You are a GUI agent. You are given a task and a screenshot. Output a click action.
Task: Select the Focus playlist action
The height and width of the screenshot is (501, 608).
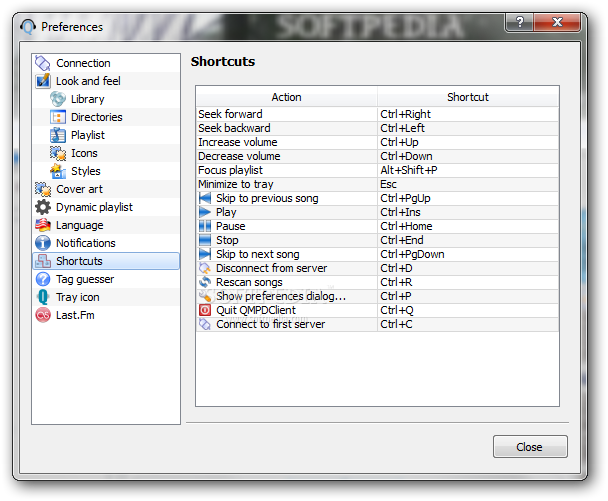287,170
